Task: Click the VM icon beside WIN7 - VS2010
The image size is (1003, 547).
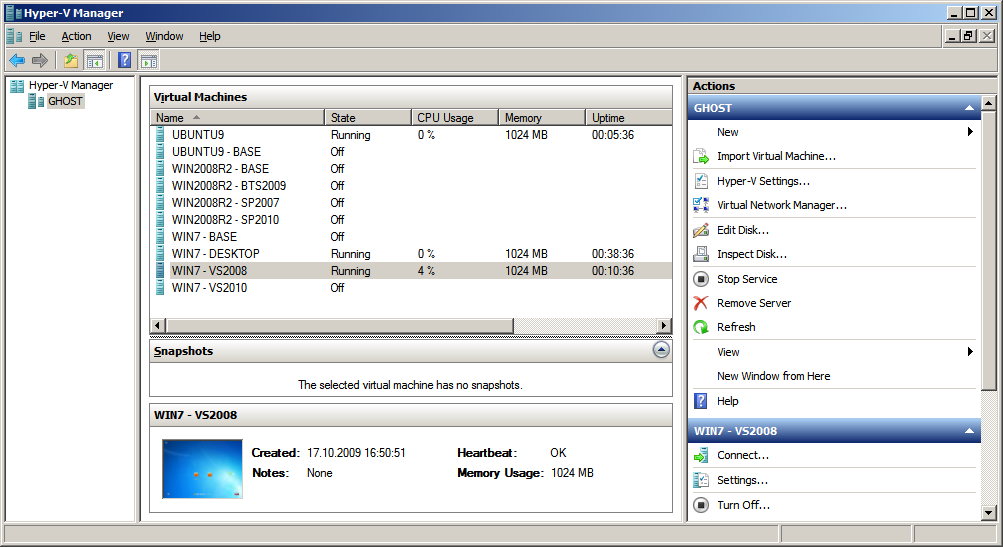Action: [161, 287]
